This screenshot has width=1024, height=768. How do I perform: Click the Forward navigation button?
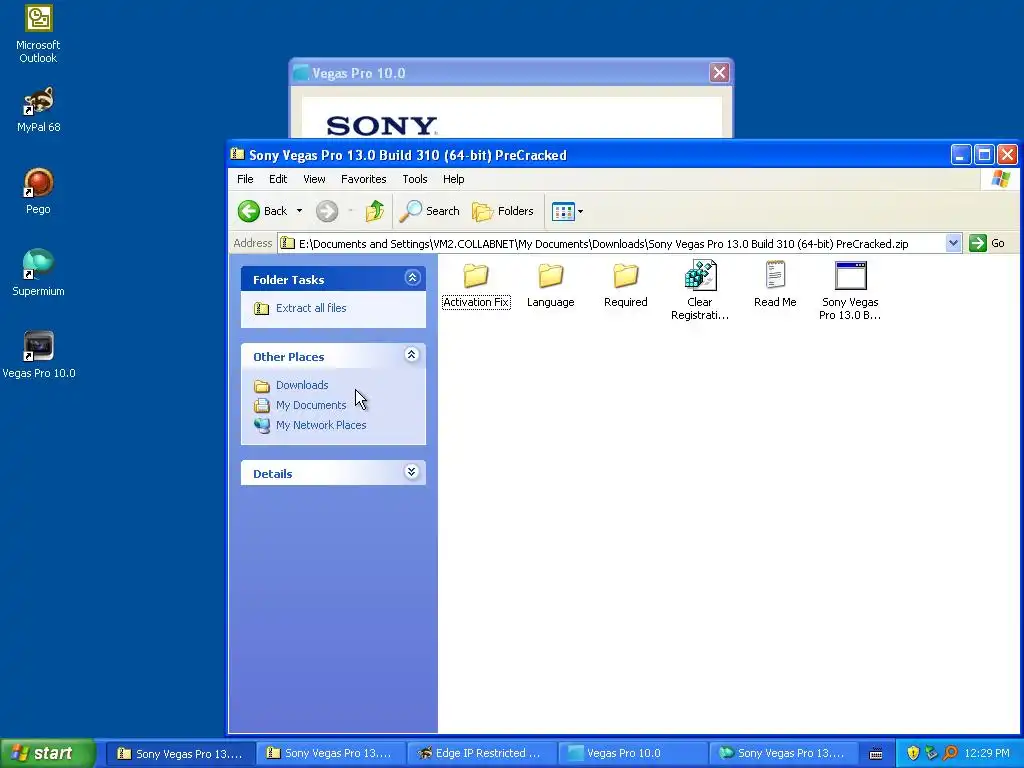tap(327, 211)
